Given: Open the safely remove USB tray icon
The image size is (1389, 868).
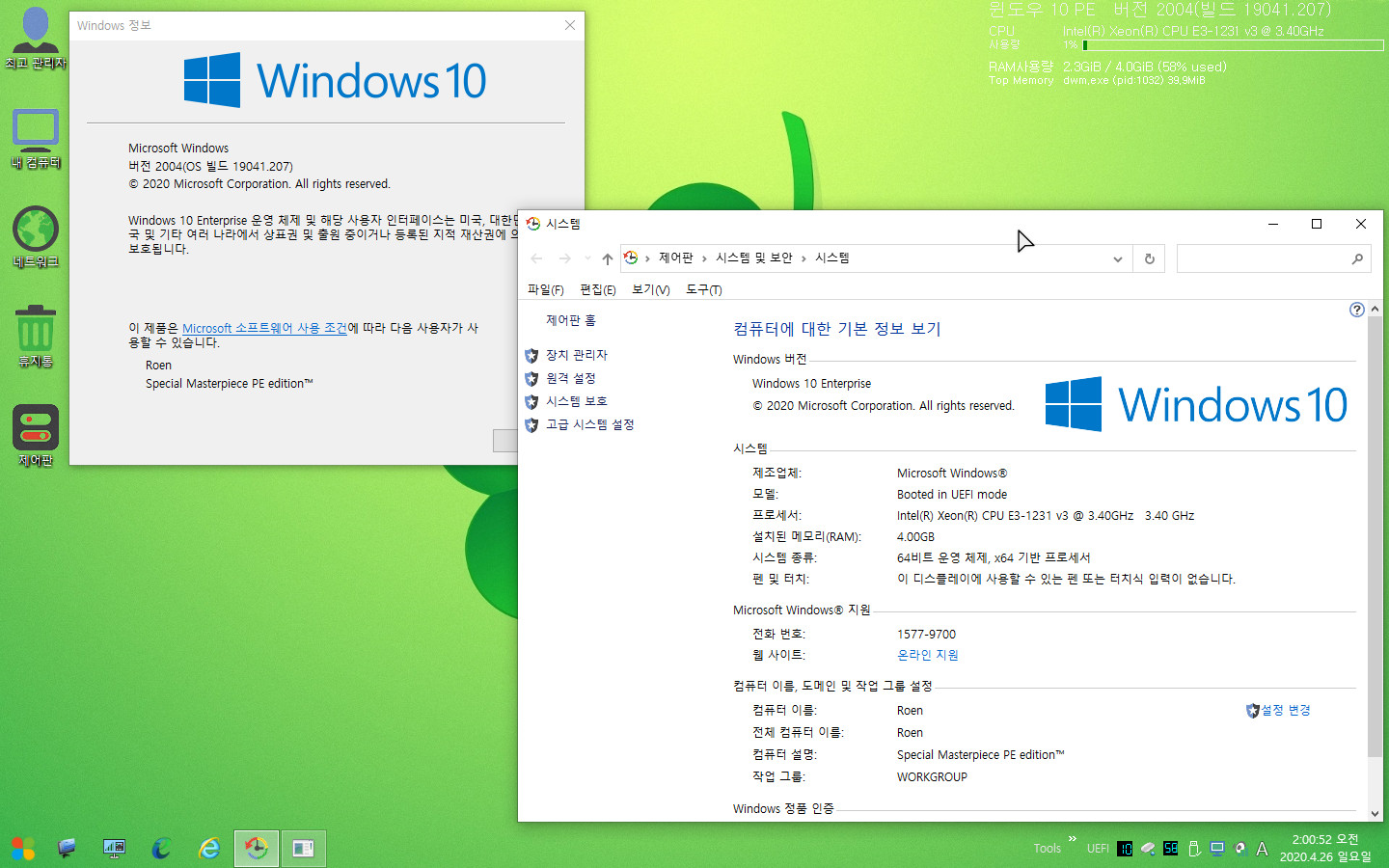Looking at the screenshot, I should click(x=1194, y=849).
